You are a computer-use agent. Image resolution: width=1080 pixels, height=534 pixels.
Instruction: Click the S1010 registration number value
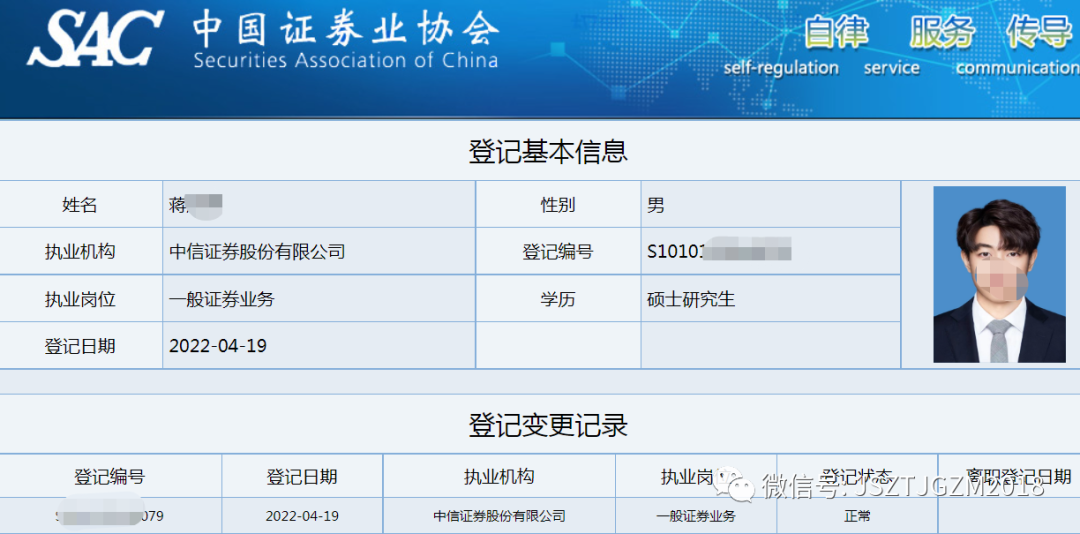point(719,251)
